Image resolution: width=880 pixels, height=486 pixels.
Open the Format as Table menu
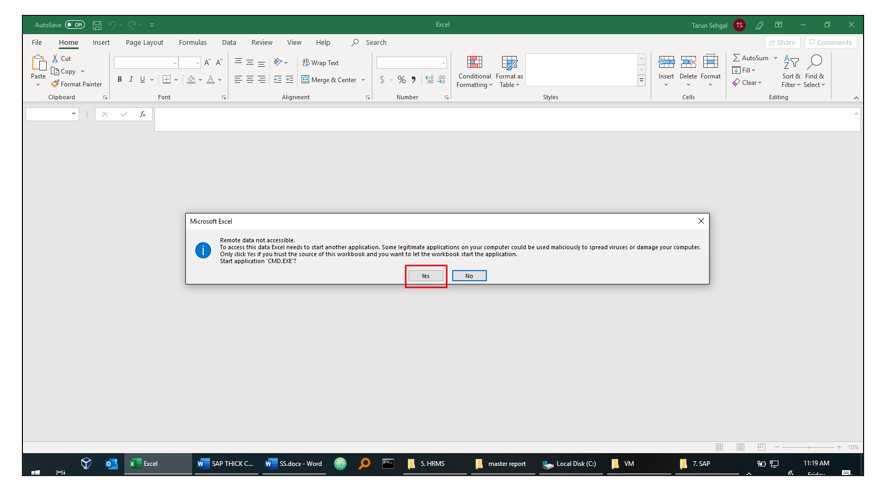point(509,72)
